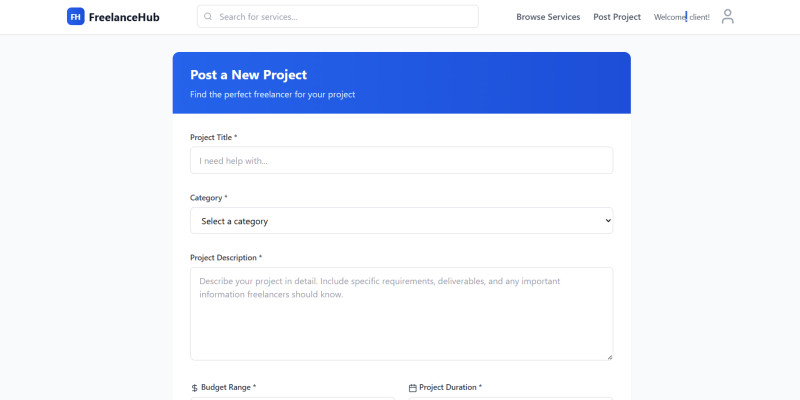The width and height of the screenshot is (800, 400).
Task: Click the Category field label
Action: pyautogui.click(x=206, y=198)
